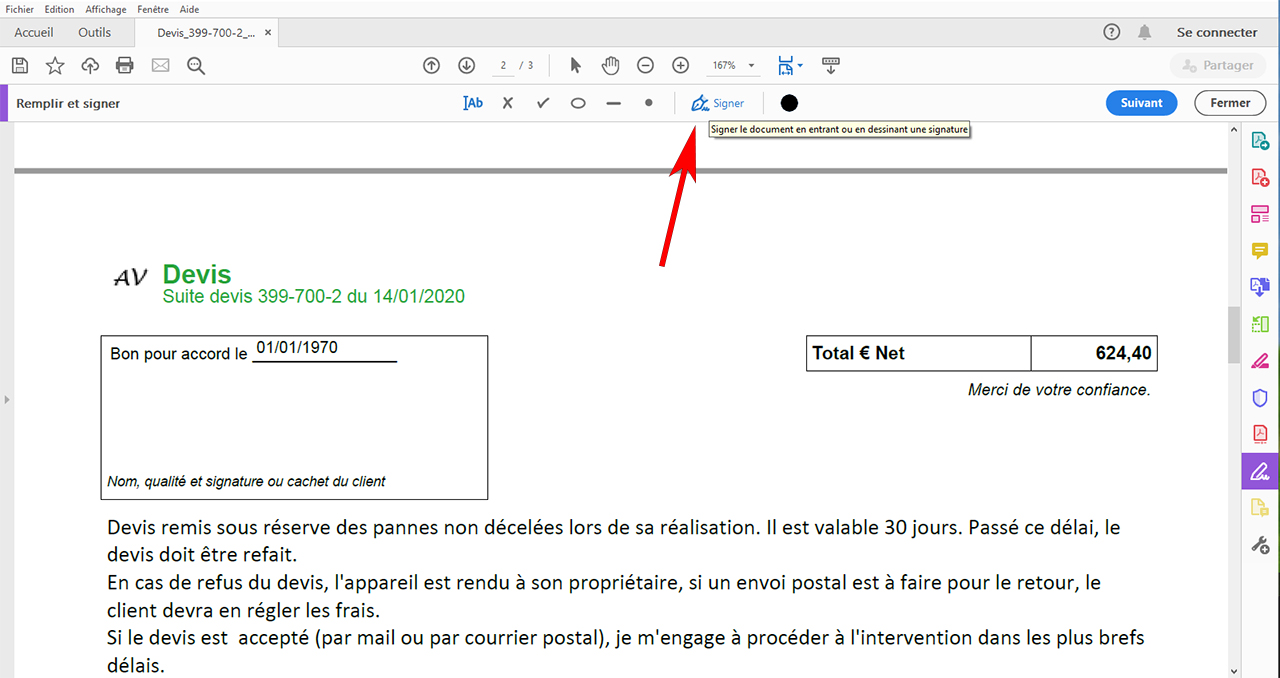
Task: Select the Add text tool icon
Action: [x=473, y=103]
